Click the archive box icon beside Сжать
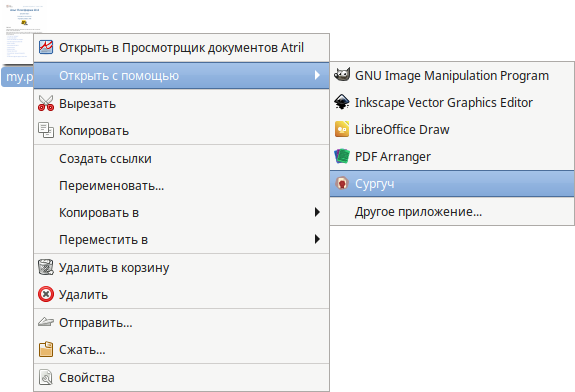Screen dimensions: 575x392 pos(46,349)
